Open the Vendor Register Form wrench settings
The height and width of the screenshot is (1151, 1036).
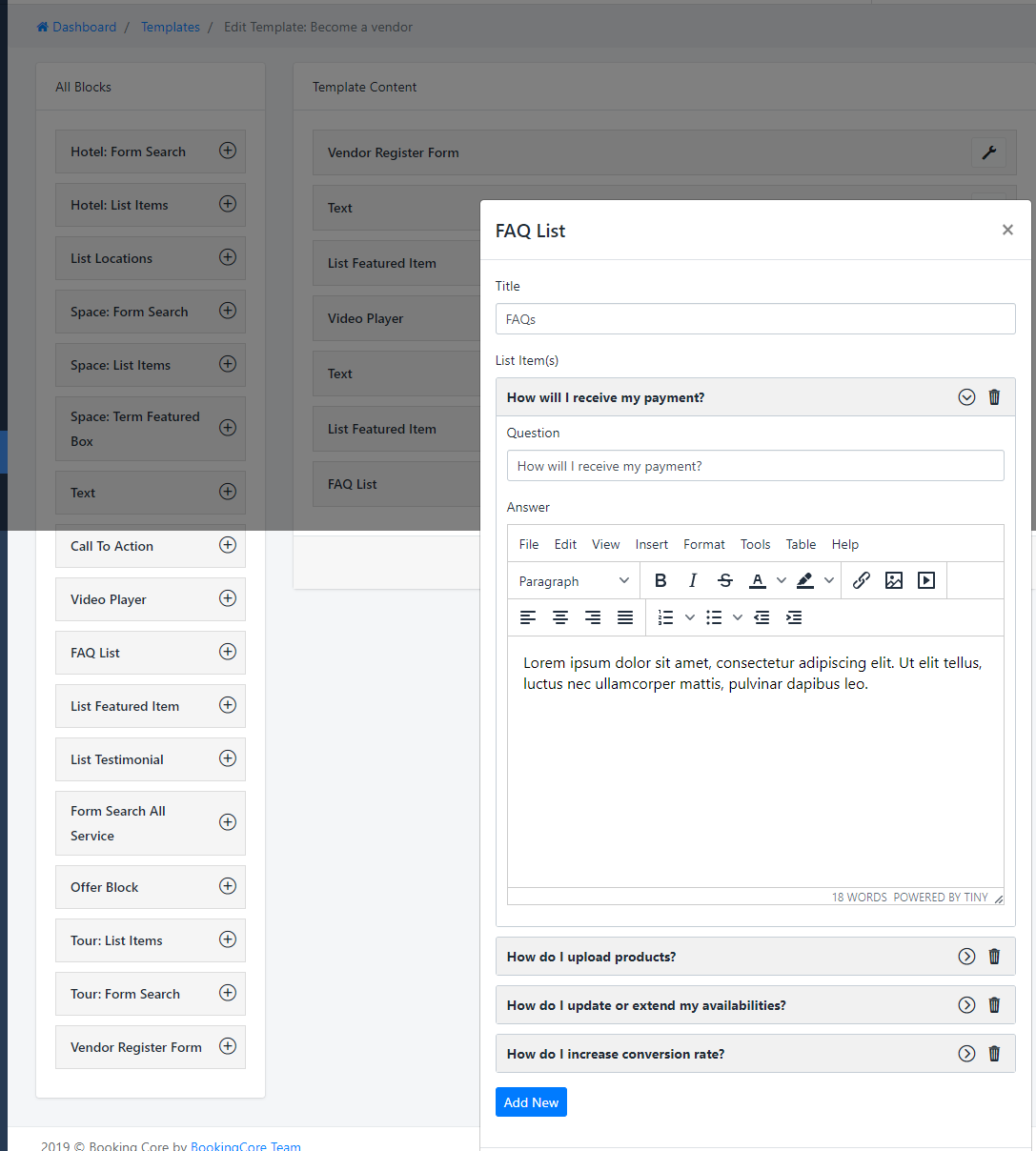point(988,152)
